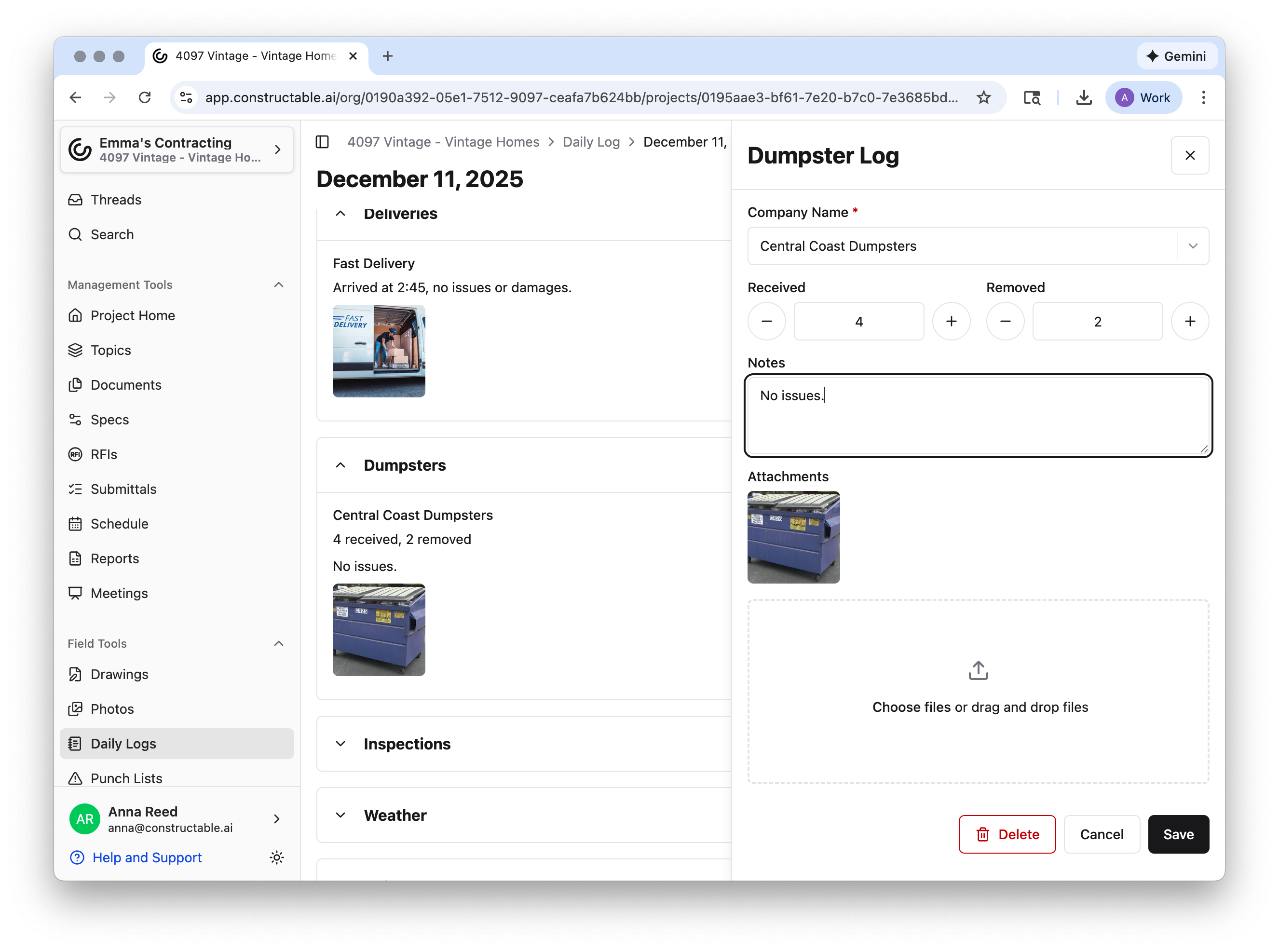Open the Anna Reed account menu
The image size is (1279, 952).
(177, 819)
